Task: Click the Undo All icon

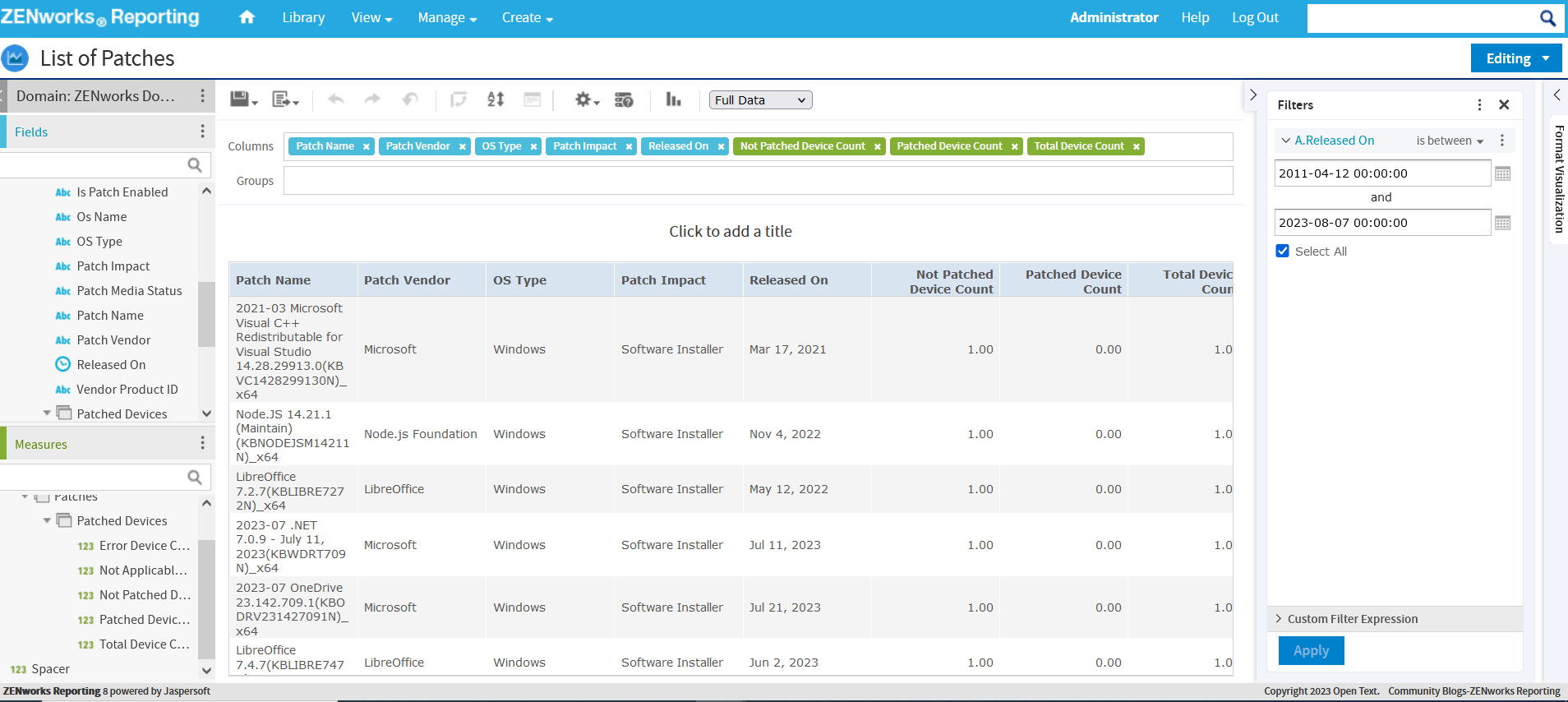Action: pos(409,99)
